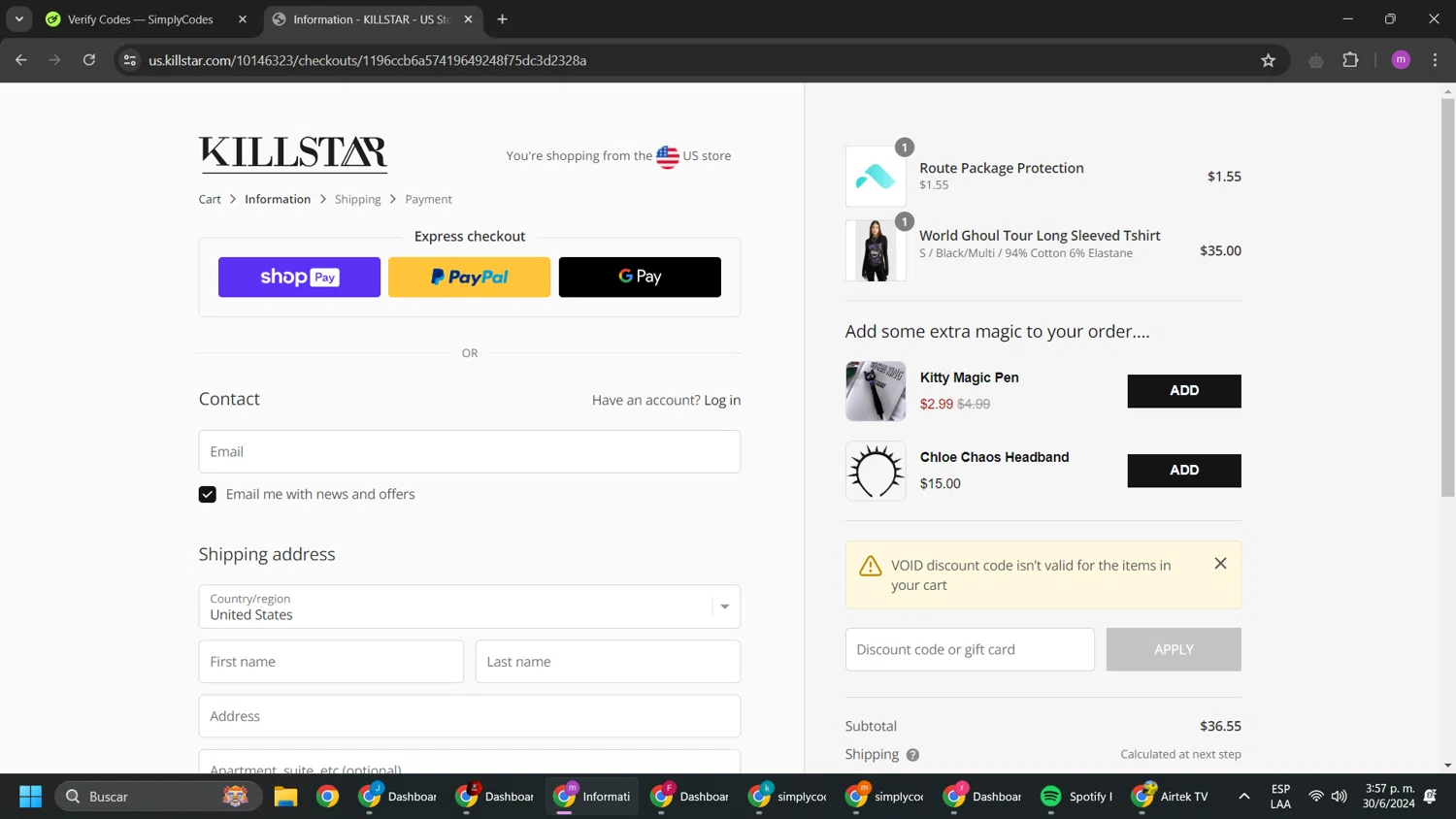
Task: Click the address bar URL
Action: (x=367, y=60)
